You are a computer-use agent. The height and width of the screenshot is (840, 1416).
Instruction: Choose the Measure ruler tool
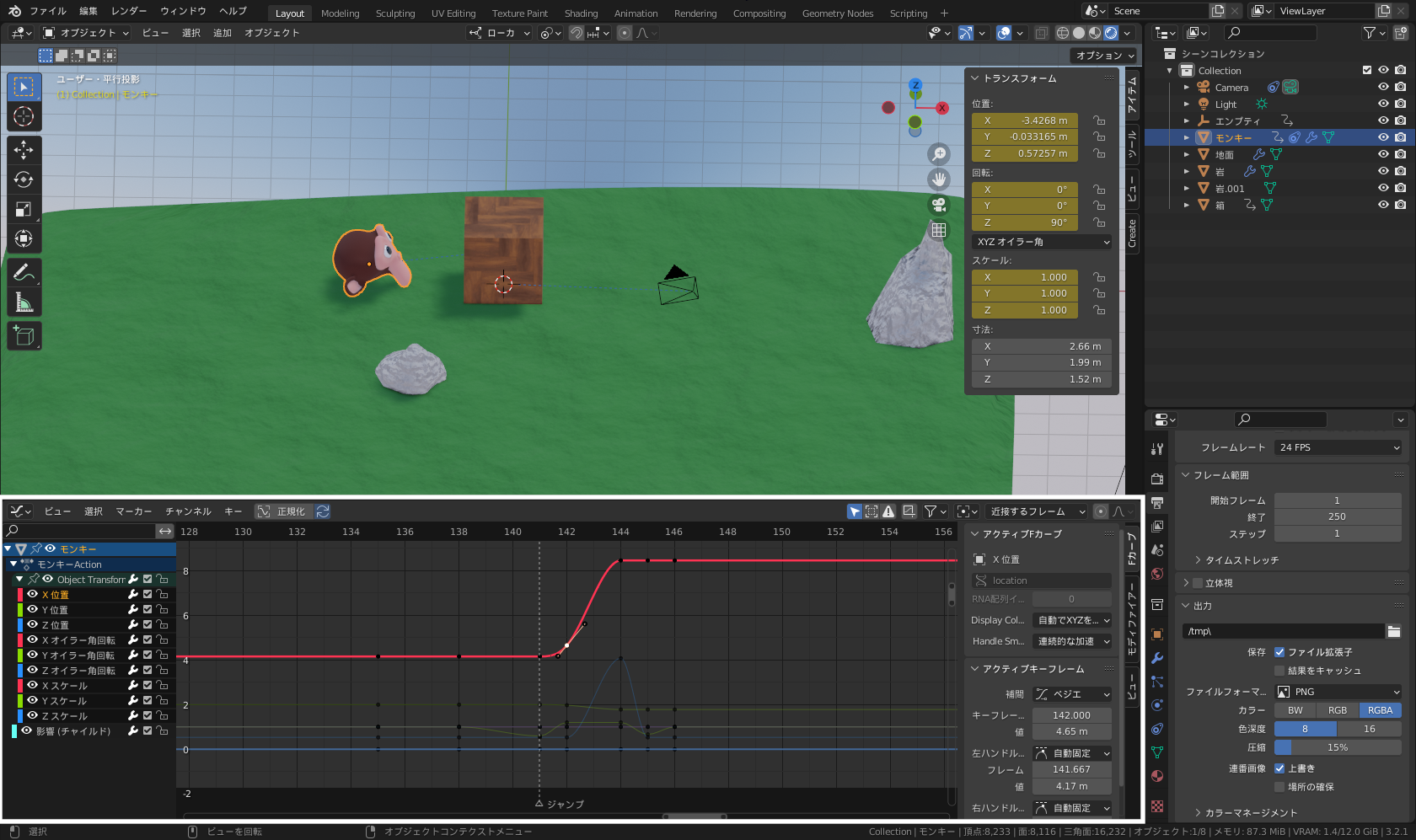point(24,302)
